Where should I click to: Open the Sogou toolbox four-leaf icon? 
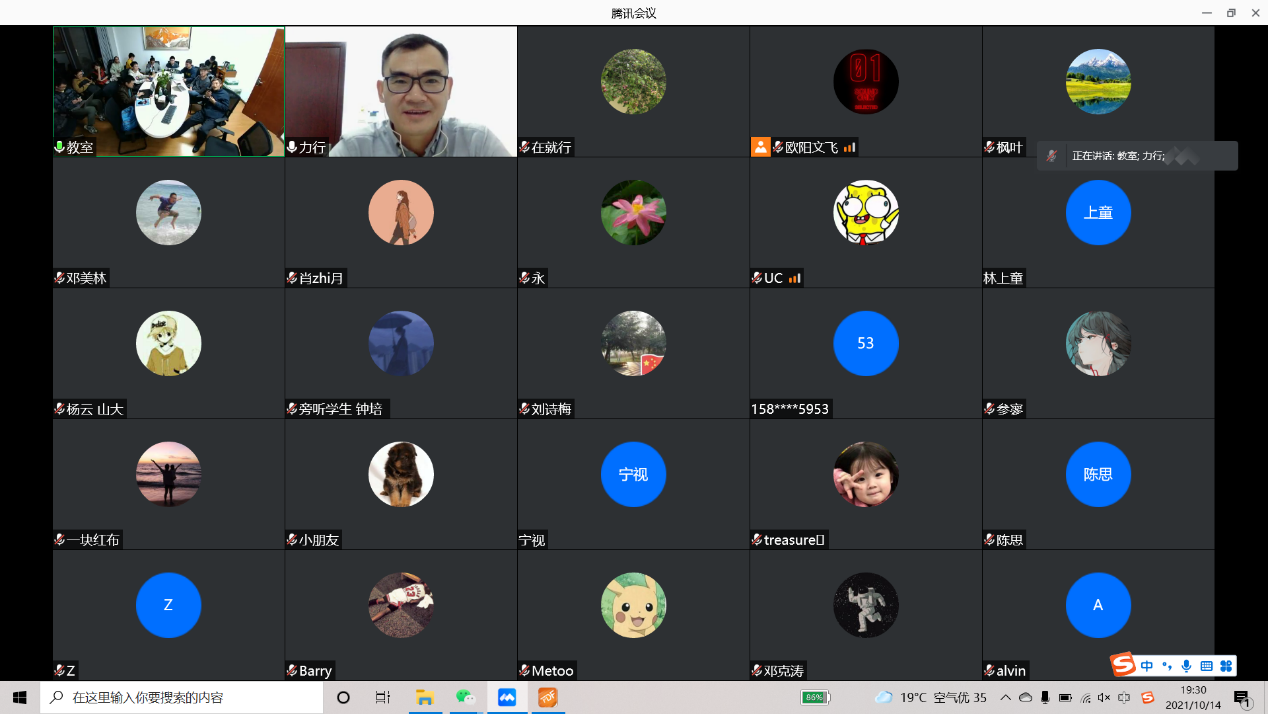pyautogui.click(x=1226, y=665)
